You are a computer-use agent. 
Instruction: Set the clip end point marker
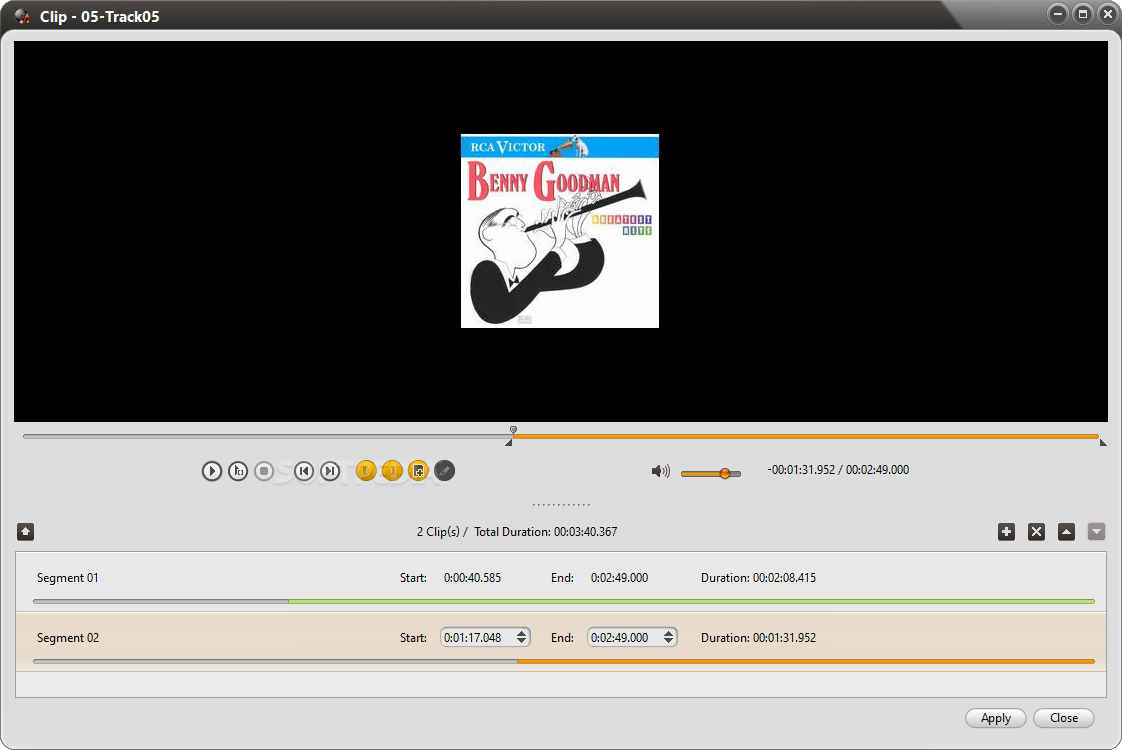point(392,471)
